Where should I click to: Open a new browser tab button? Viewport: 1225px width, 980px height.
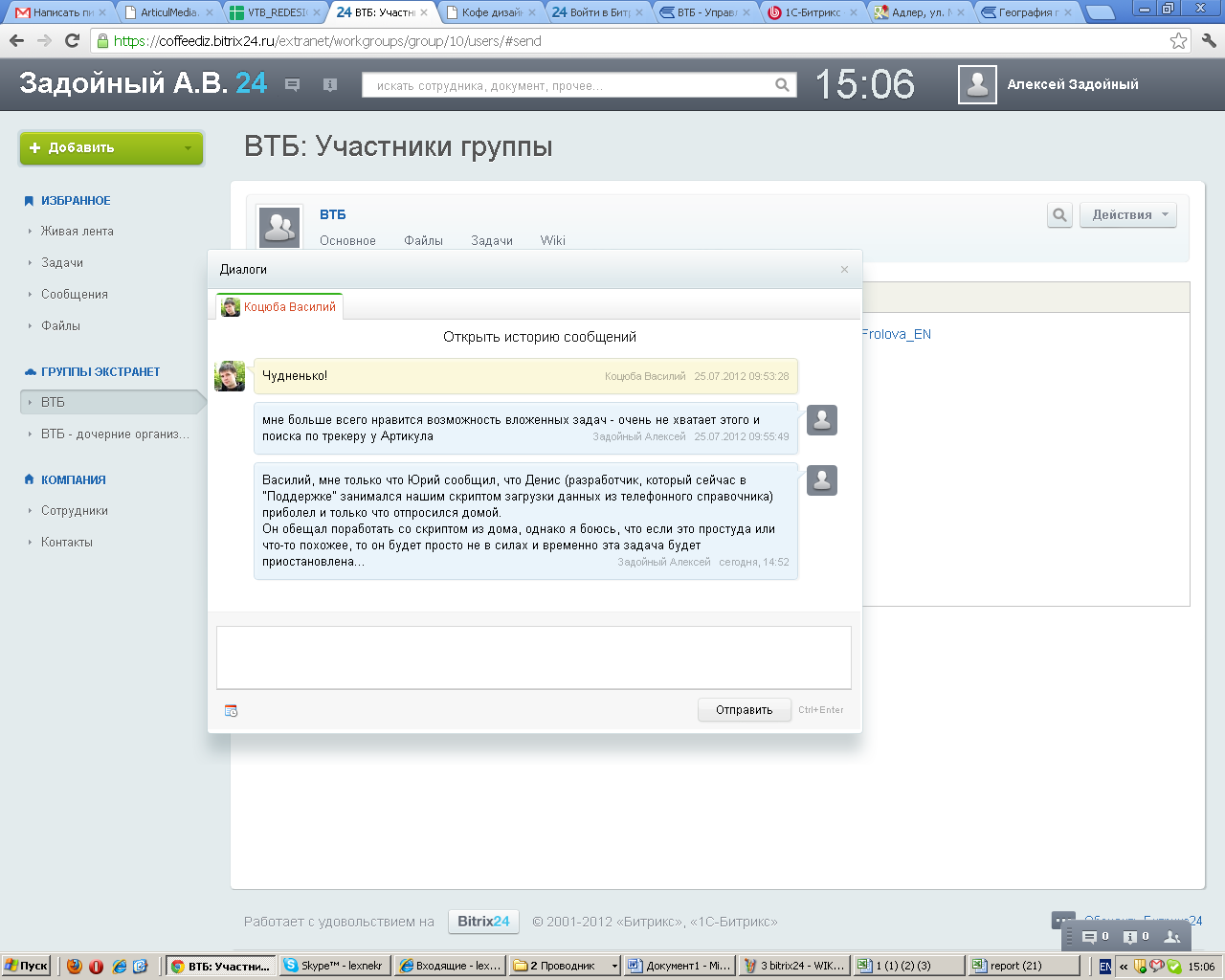1101,12
